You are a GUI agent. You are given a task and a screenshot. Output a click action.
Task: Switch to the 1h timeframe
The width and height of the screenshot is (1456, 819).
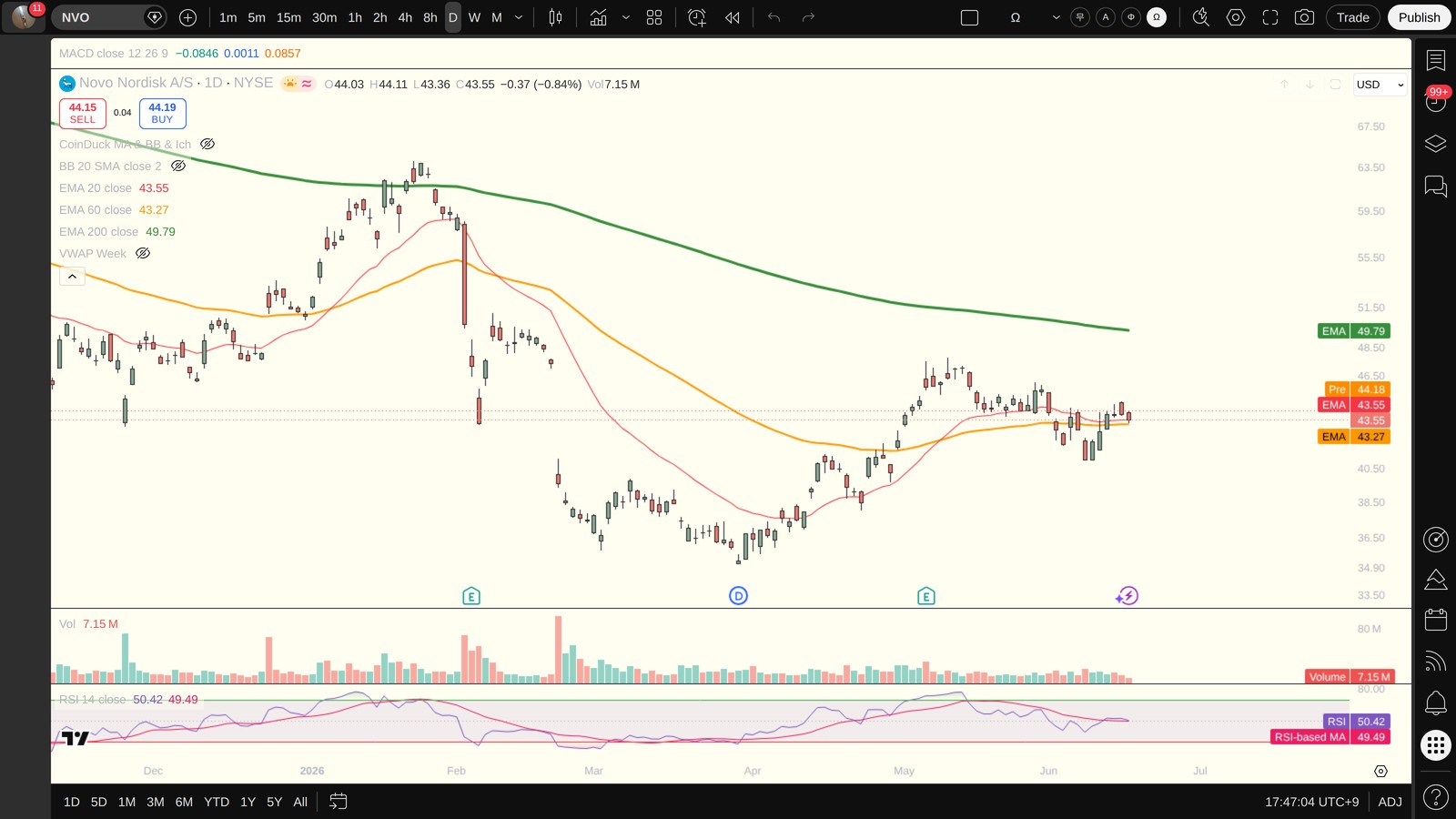click(x=355, y=17)
